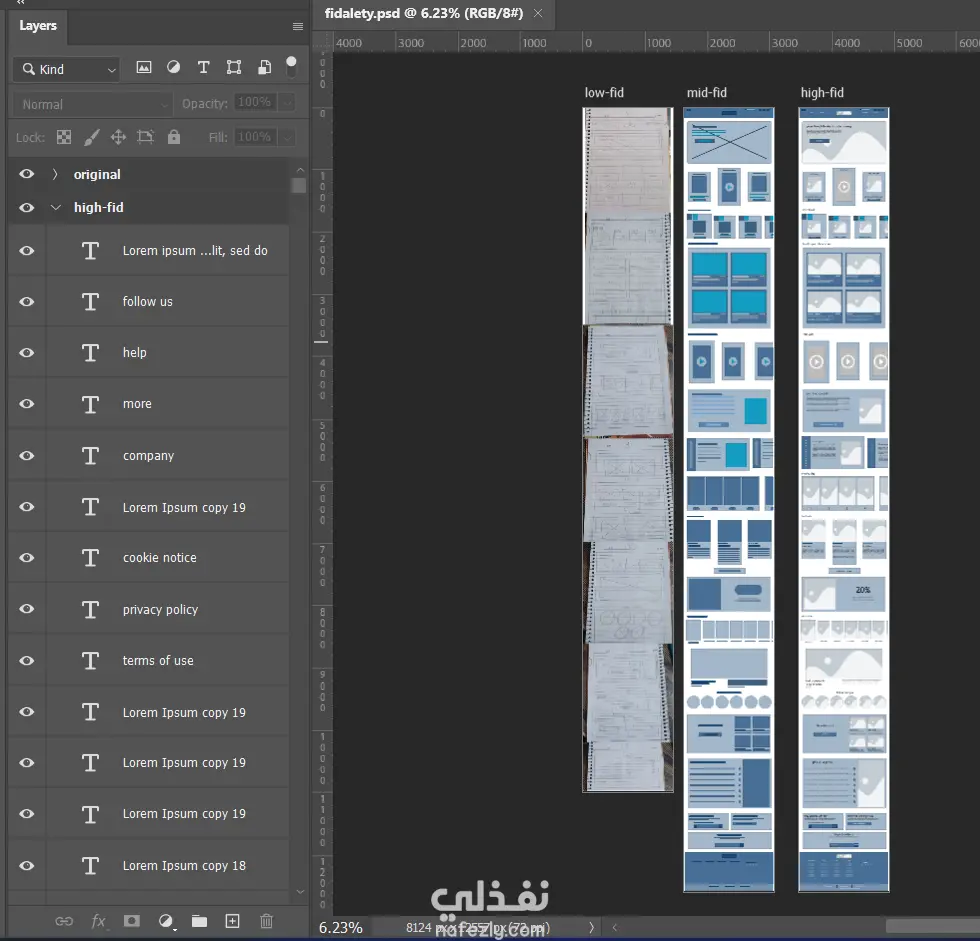Click the mid-fid artboard label

[x=706, y=93]
